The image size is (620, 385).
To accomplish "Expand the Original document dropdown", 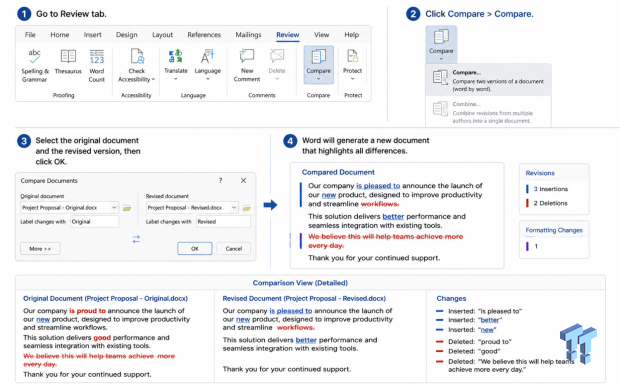I will [114, 208].
